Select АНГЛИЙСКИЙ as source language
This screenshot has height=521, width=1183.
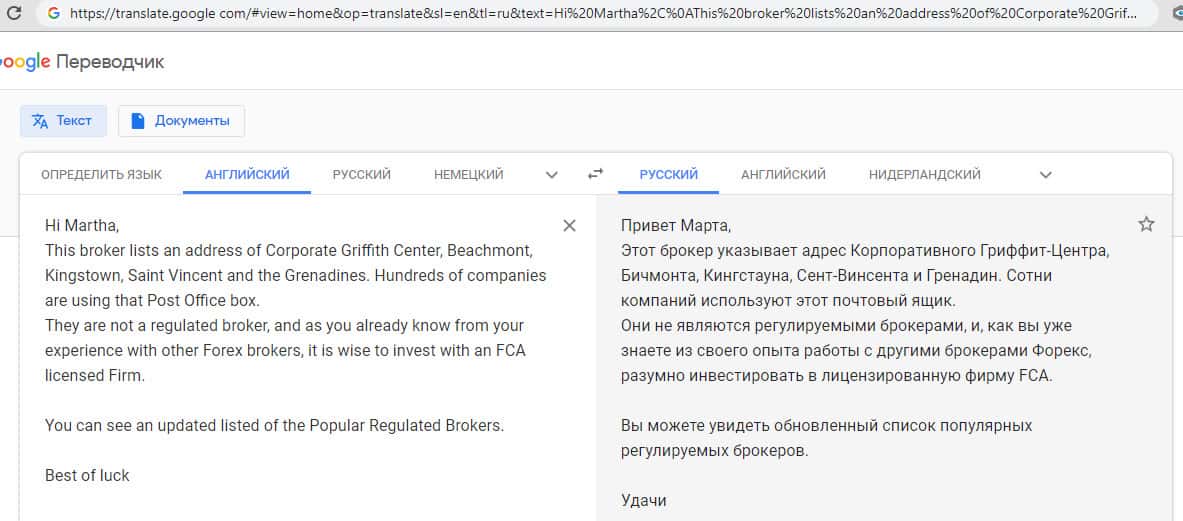(x=247, y=174)
